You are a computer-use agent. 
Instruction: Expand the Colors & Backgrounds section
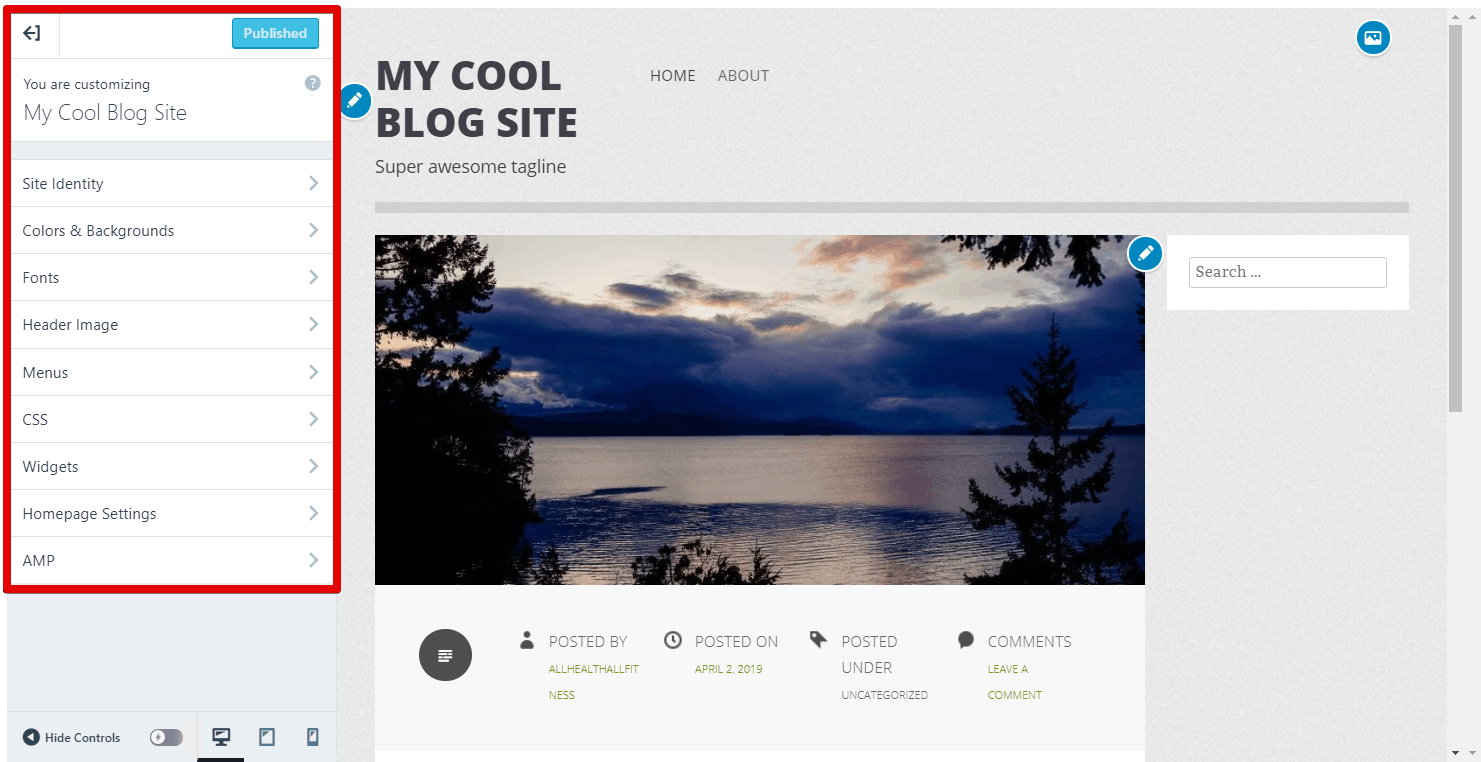coord(172,230)
